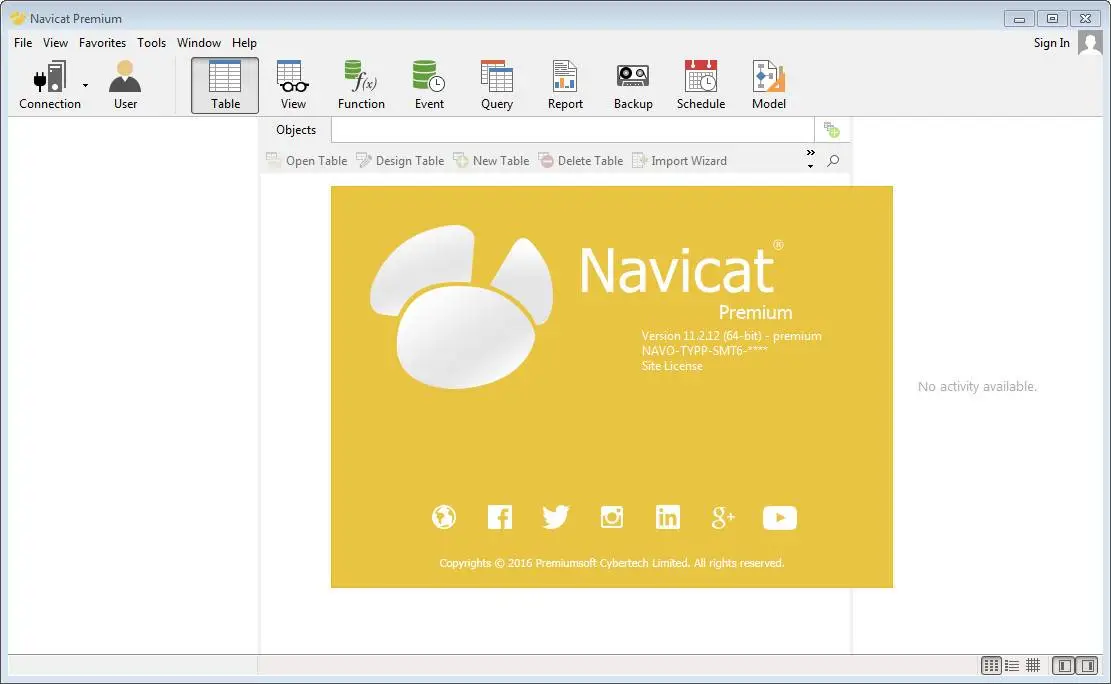Switch to the View objects icon
Image resolution: width=1111 pixels, height=684 pixels.
pos(293,86)
